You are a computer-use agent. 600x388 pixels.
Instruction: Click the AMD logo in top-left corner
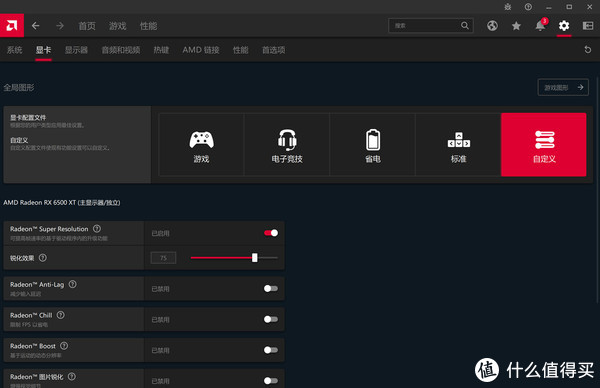tap(12, 26)
